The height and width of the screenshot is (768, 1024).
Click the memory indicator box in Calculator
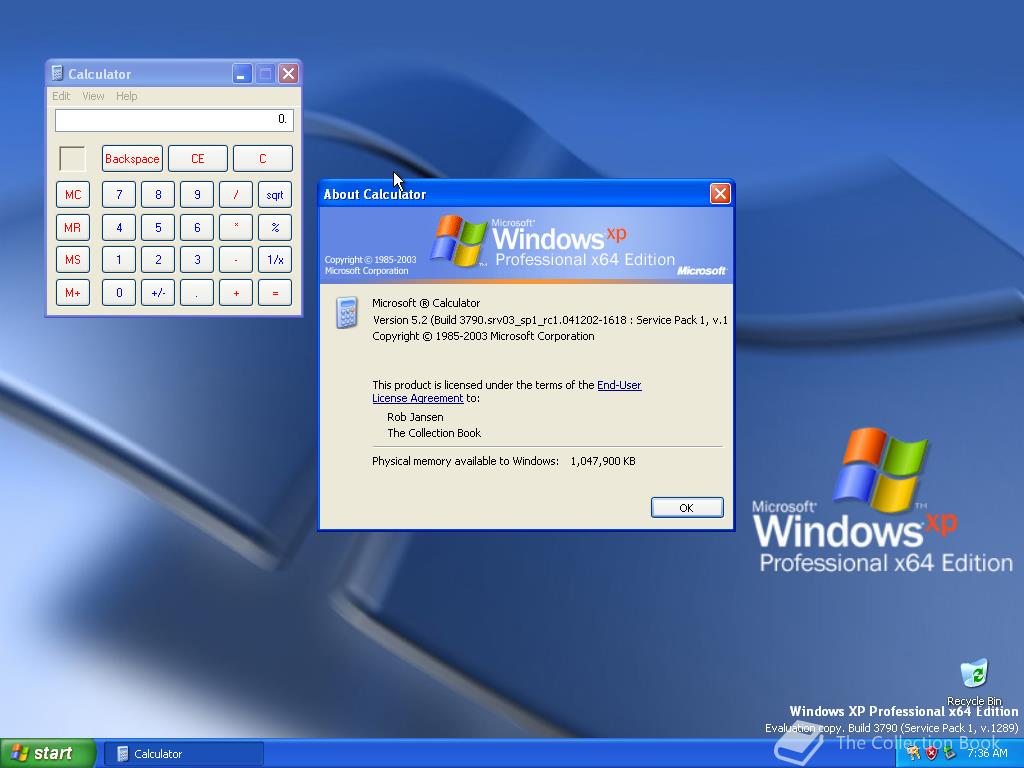point(72,159)
